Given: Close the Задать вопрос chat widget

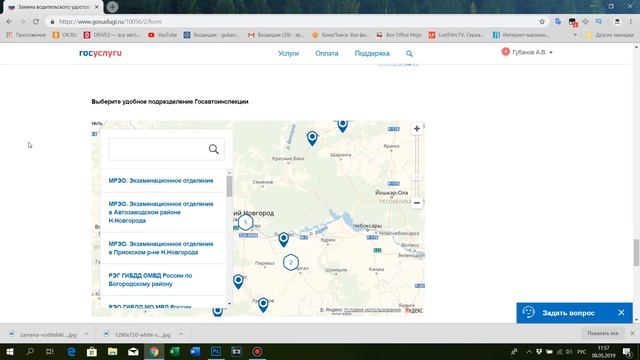Looking at the screenshot, I should [x=621, y=313].
